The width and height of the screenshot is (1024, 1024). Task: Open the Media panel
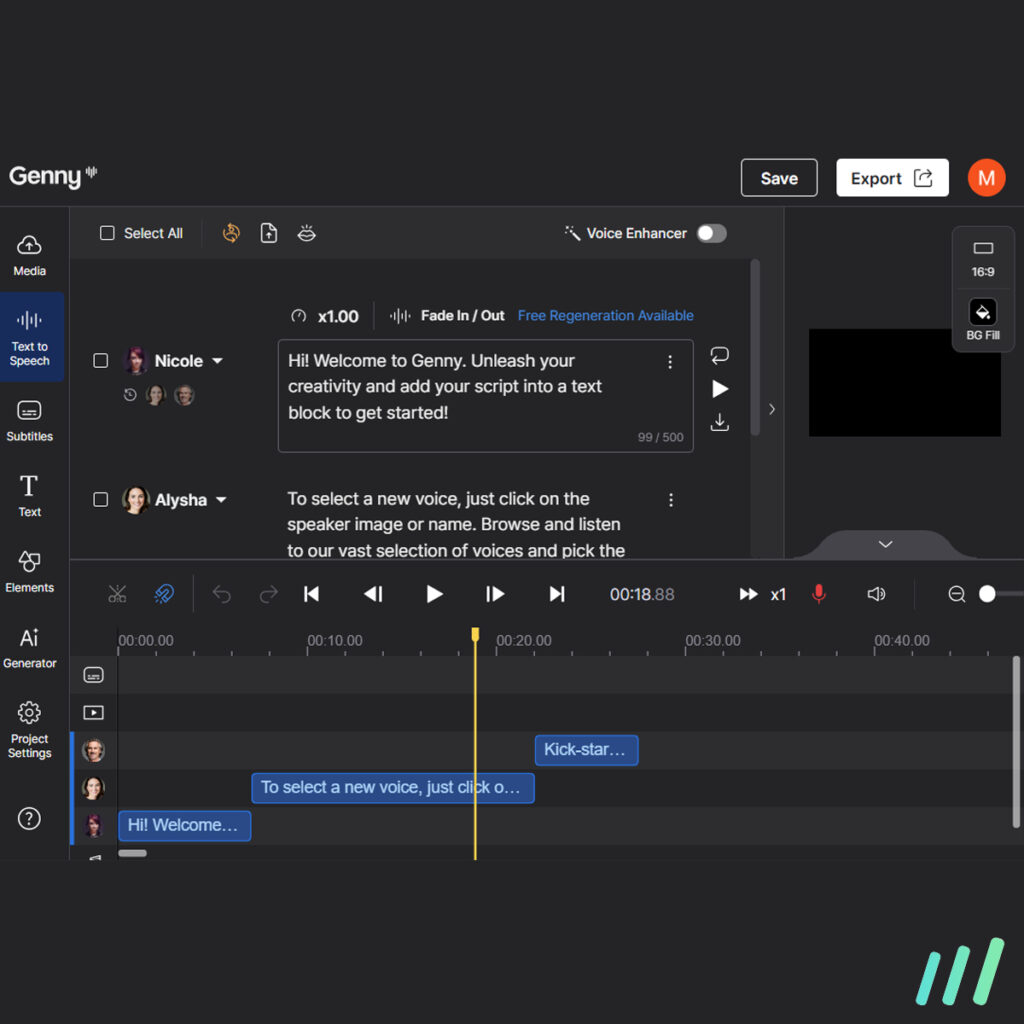point(29,255)
